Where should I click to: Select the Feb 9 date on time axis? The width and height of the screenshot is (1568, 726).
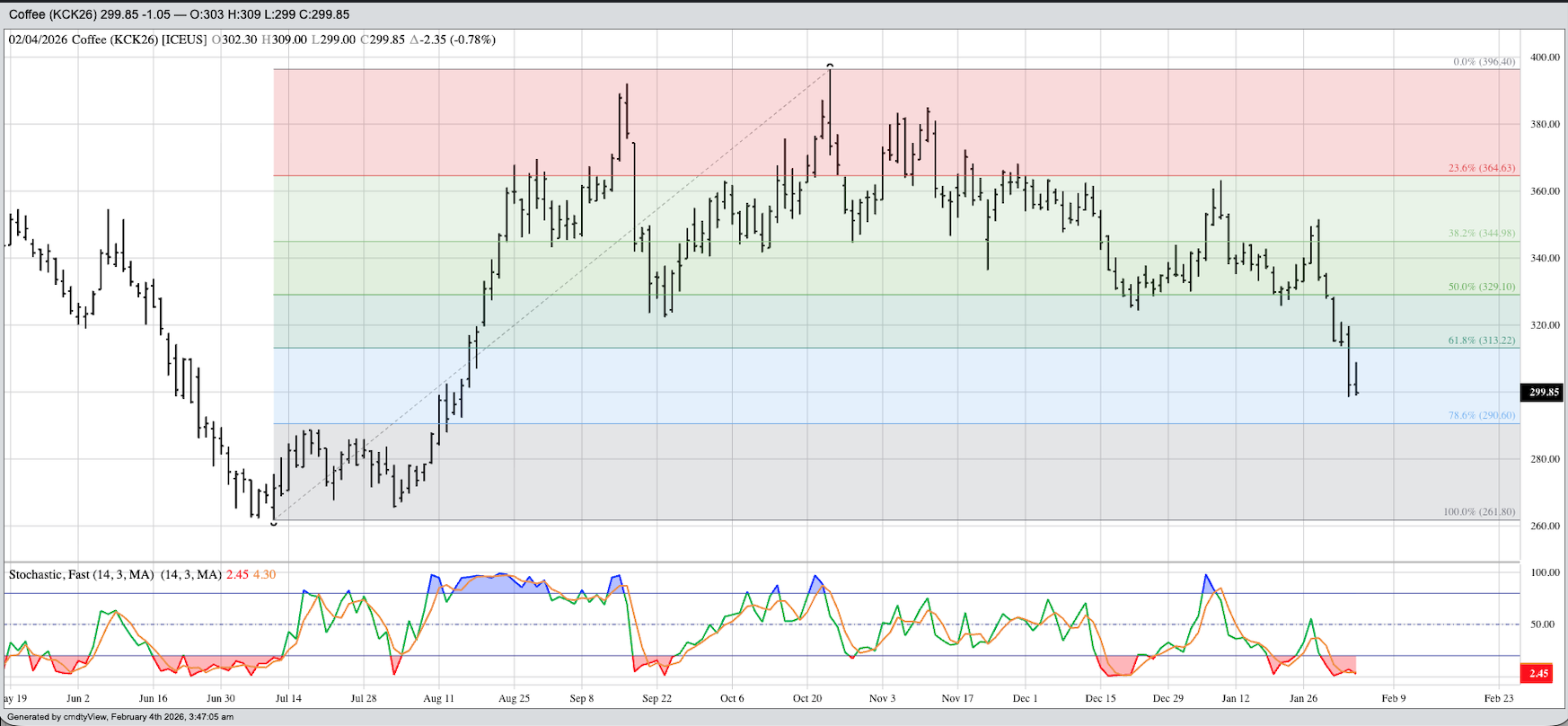(1393, 698)
